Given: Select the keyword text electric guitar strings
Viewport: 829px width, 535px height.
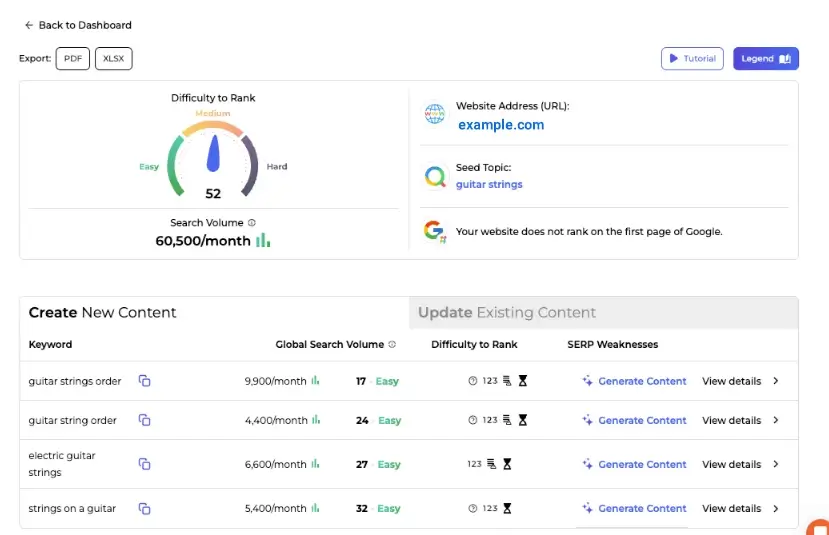Looking at the screenshot, I should pyautogui.click(x=62, y=464).
